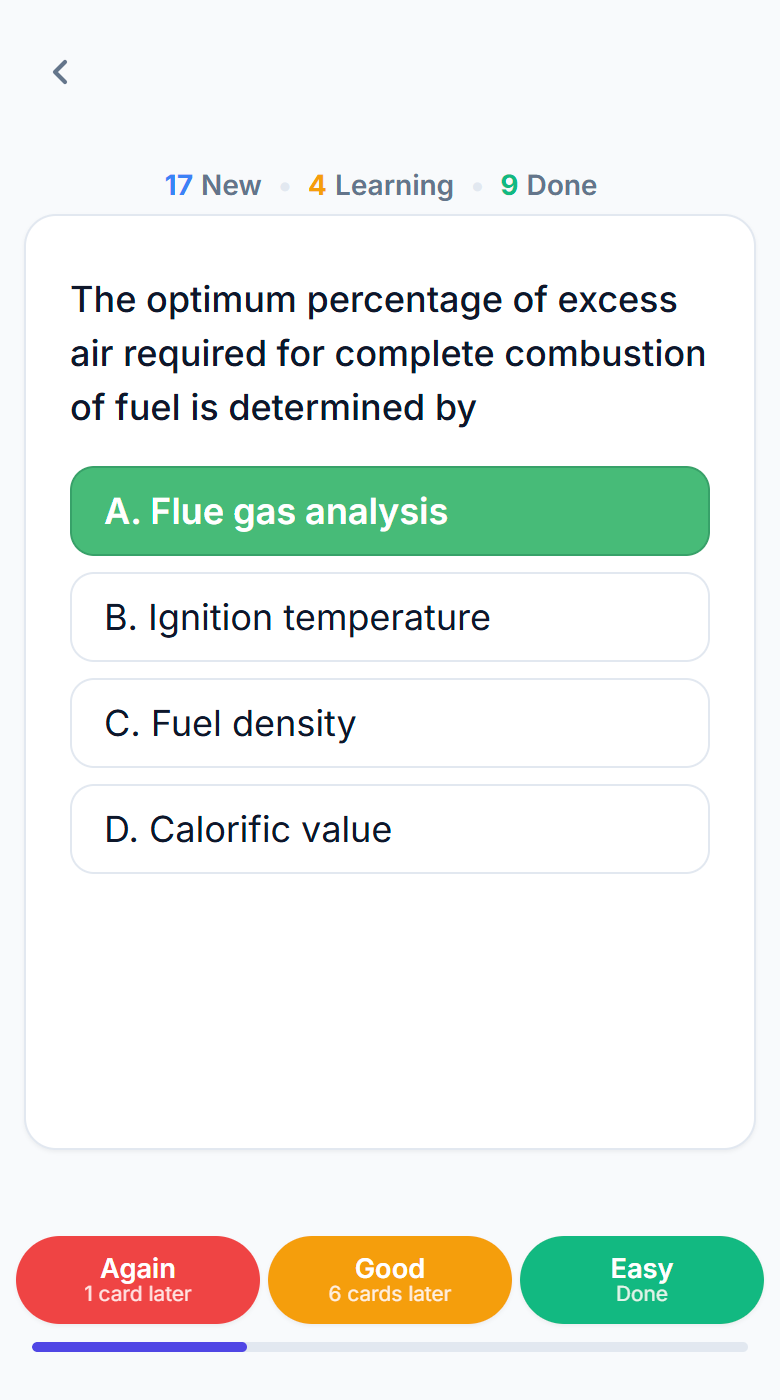
Task: Select option D. Calorific value
Action: [390, 829]
